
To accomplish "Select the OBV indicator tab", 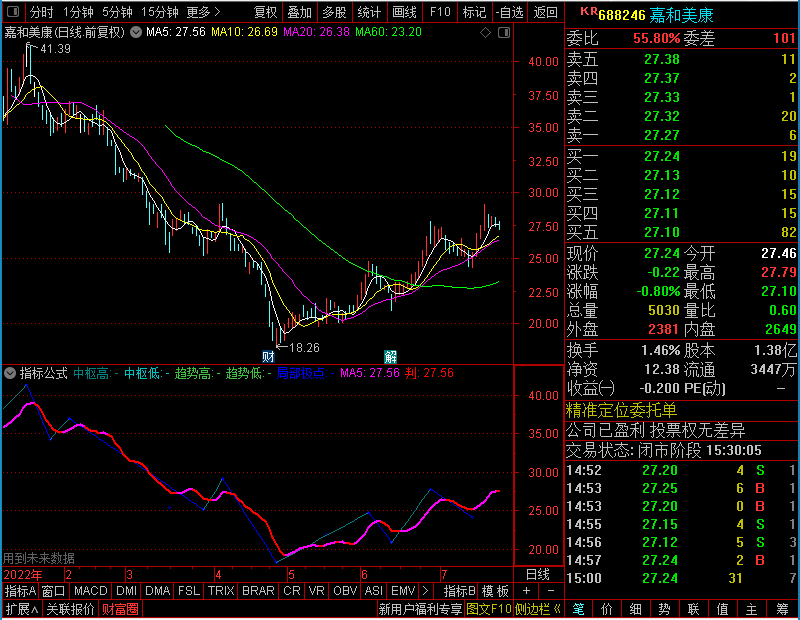I will [x=345, y=591].
